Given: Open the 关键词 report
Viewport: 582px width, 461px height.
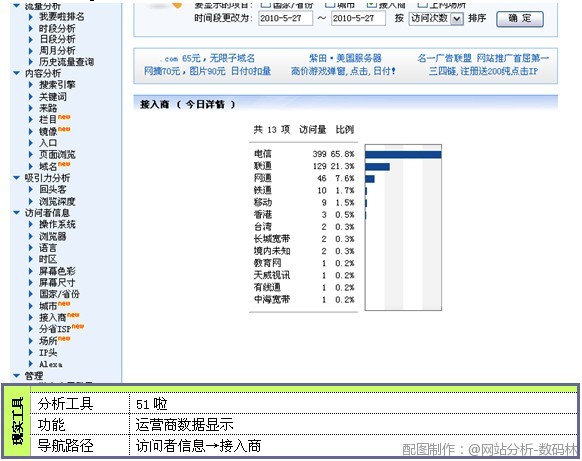Looking at the screenshot, I should coord(53,97).
